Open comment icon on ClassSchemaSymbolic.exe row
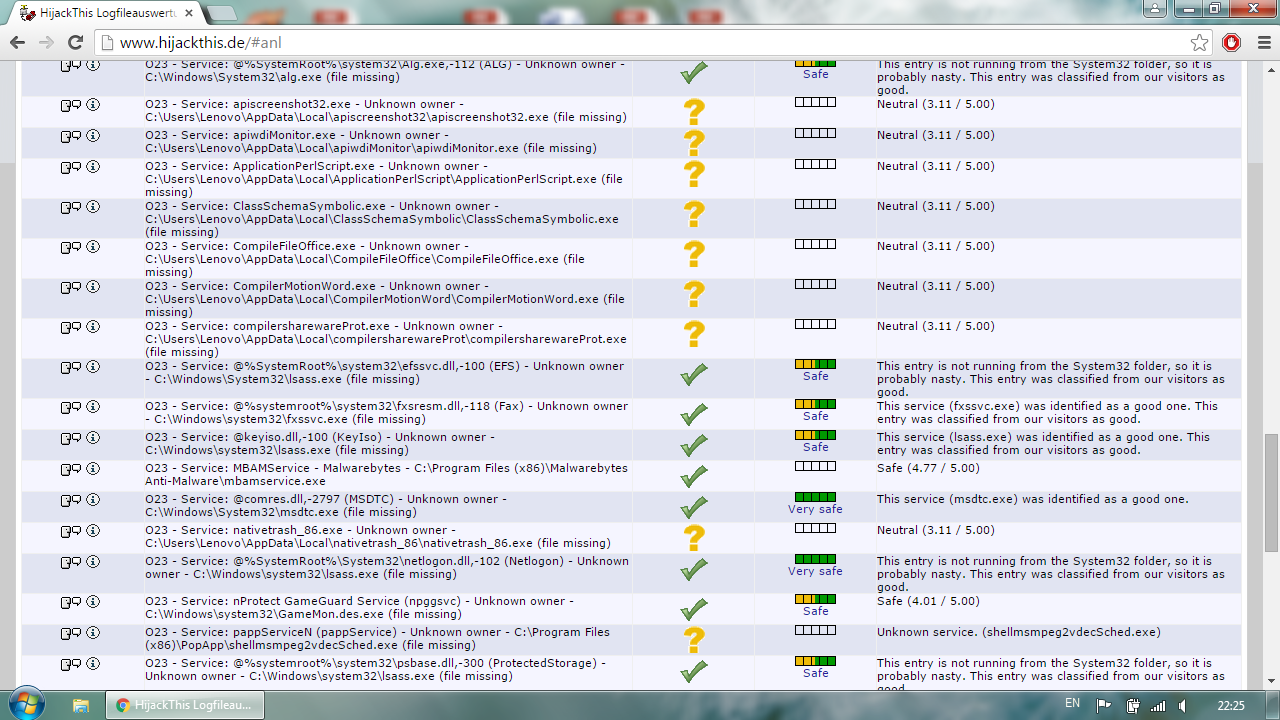 [71, 207]
